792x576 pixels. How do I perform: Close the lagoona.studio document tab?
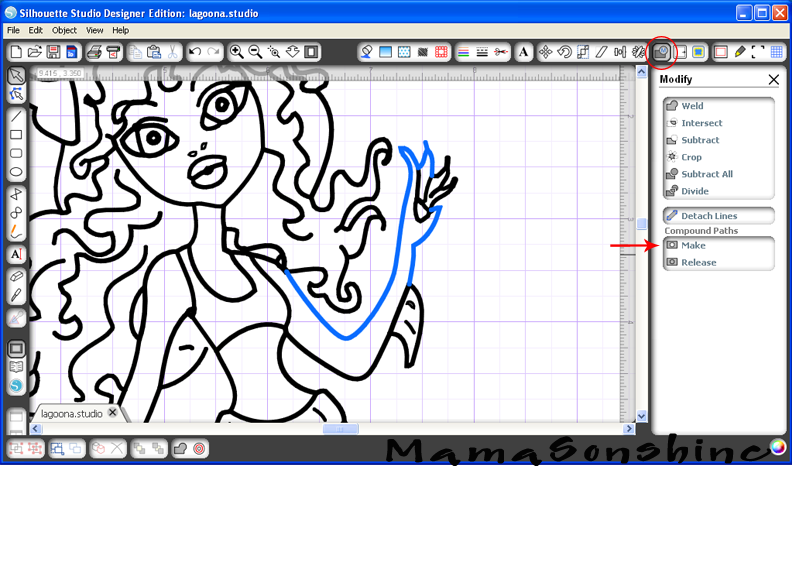click(x=112, y=413)
